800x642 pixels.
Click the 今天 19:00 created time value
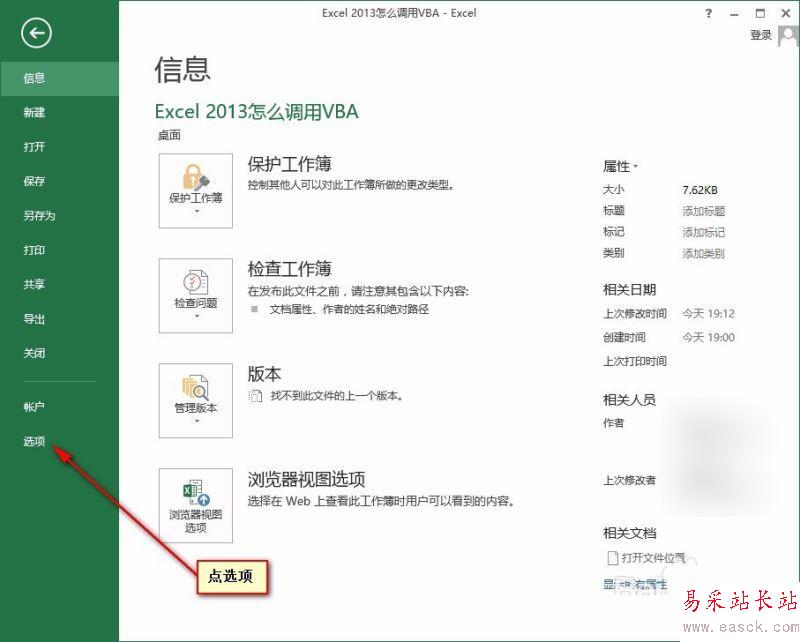(x=709, y=337)
